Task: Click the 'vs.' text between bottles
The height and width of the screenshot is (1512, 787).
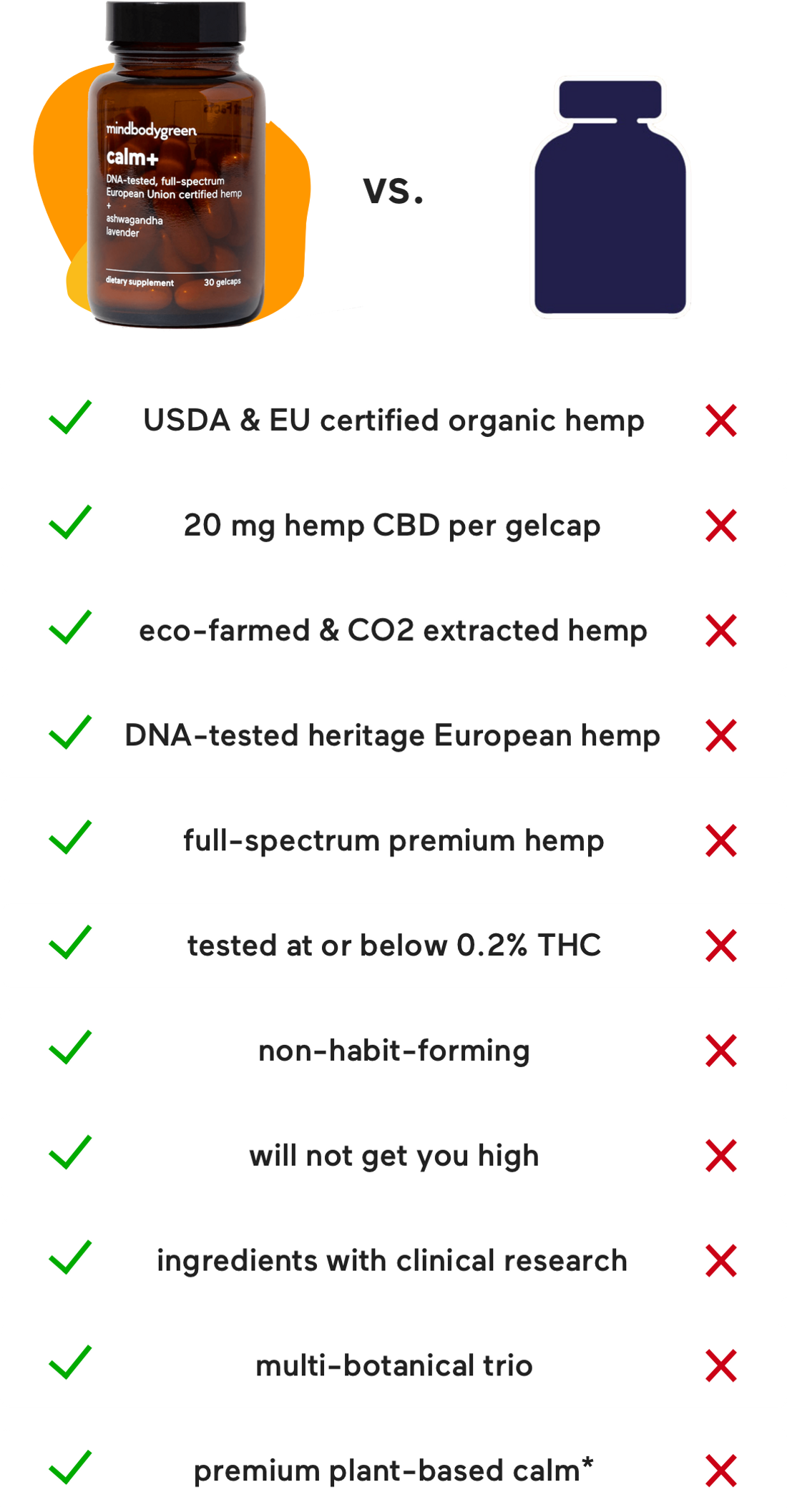Action: (393, 190)
